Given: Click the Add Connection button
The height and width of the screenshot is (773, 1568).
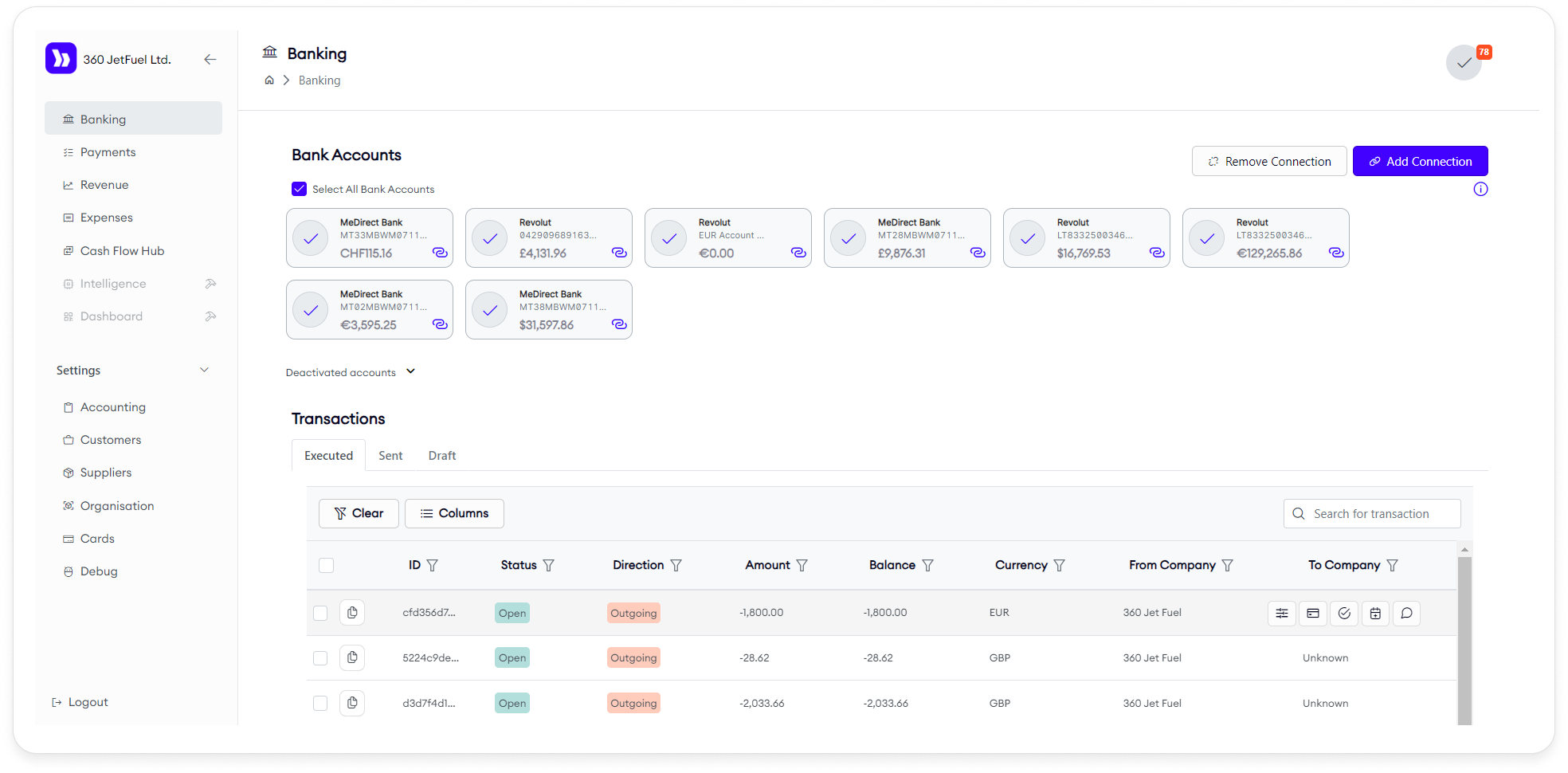Looking at the screenshot, I should (1420, 161).
